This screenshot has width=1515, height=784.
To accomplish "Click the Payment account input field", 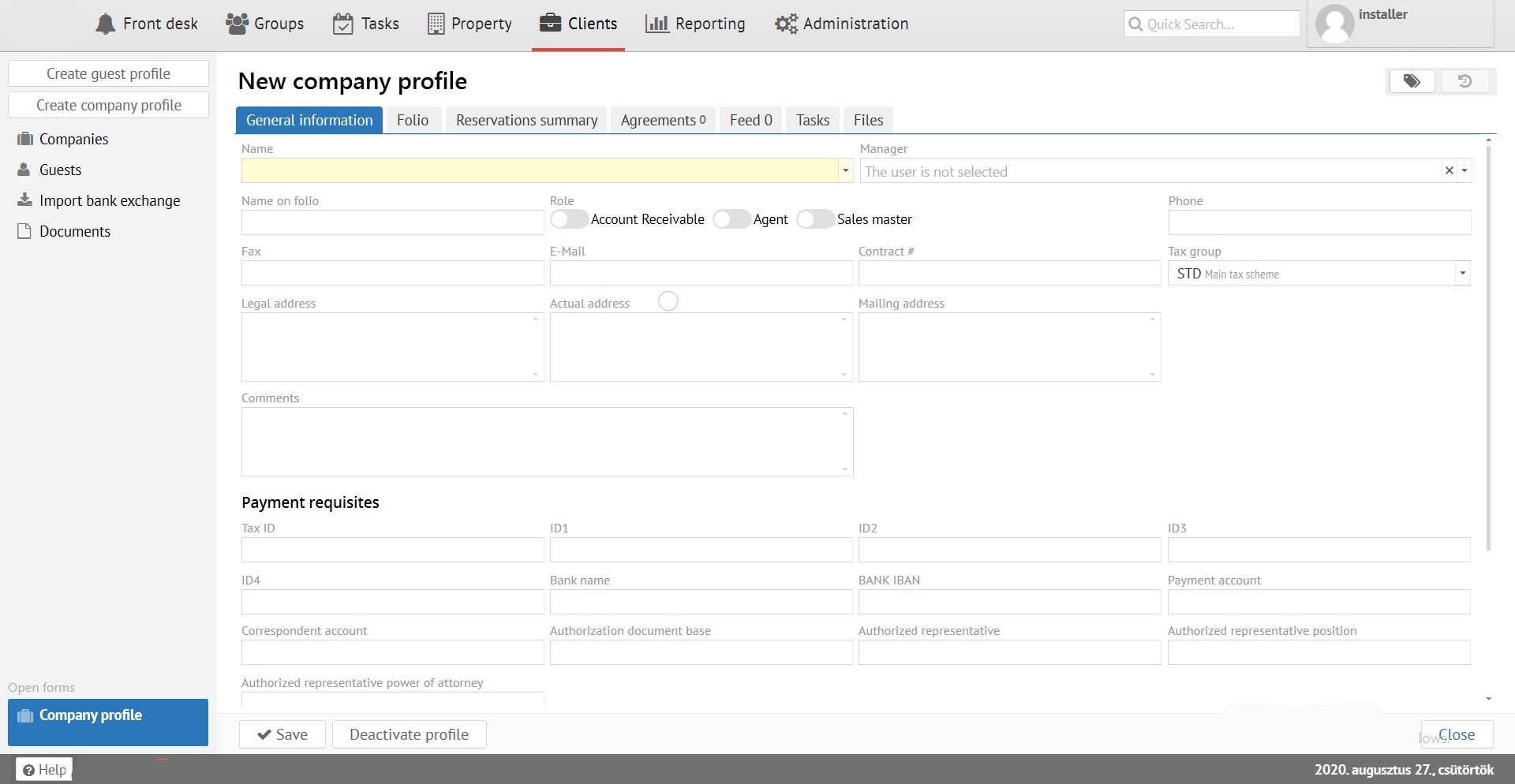I will pyautogui.click(x=1319, y=602).
